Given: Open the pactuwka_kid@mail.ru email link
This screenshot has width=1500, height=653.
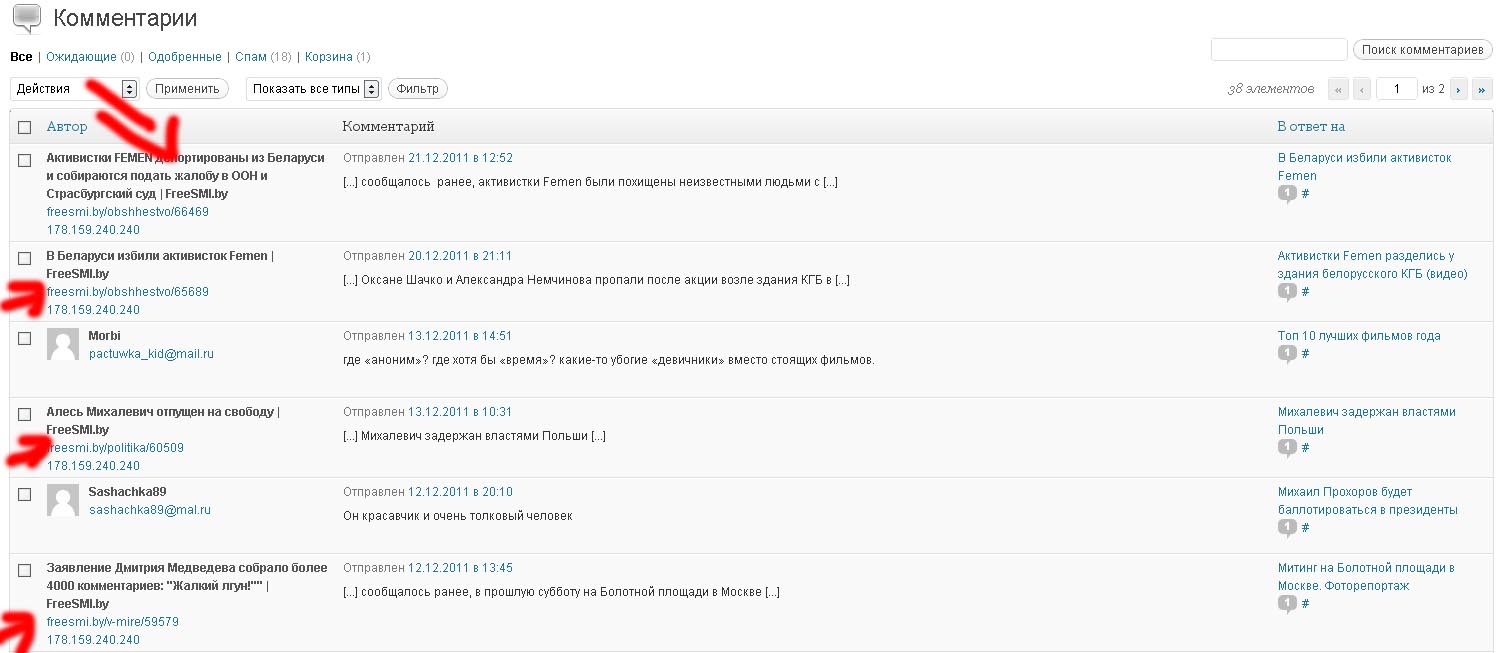Looking at the screenshot, I should point(151,354).
